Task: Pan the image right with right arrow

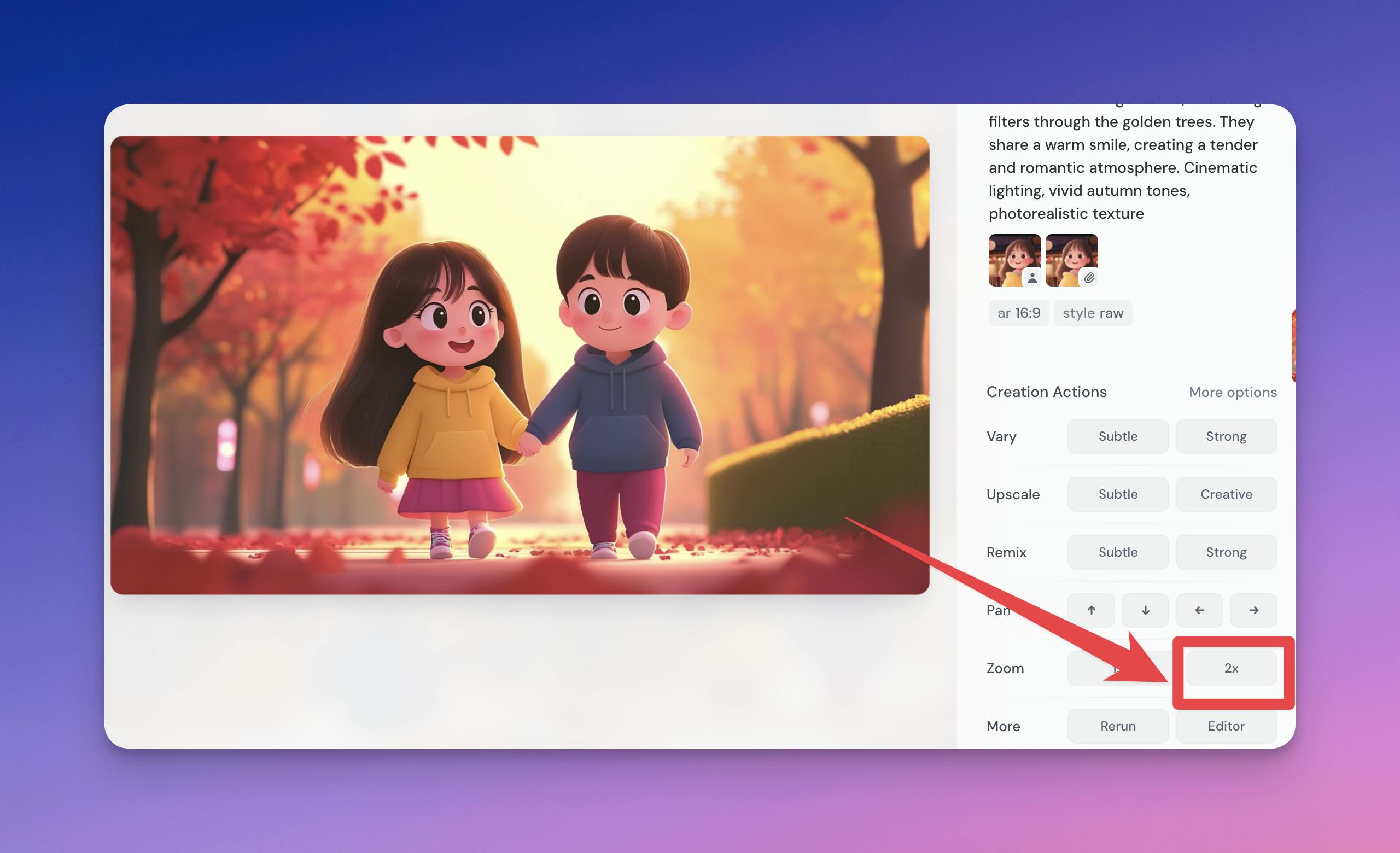Action: [x=1253, y=610]
